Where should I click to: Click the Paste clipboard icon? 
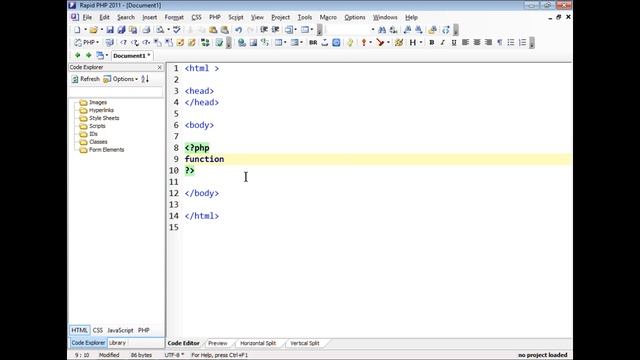(x=213, y=30)
